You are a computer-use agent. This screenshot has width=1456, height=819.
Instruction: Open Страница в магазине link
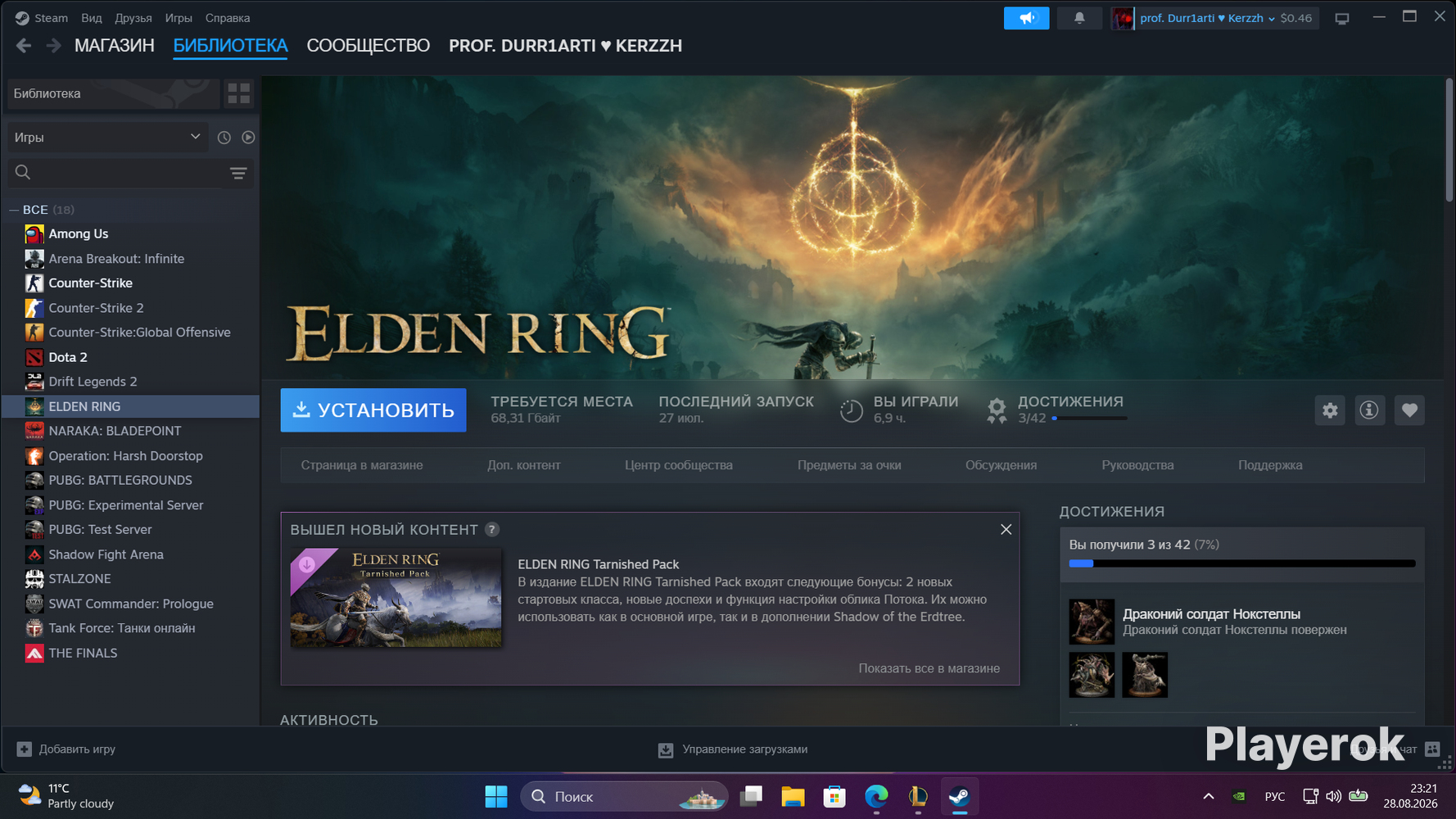click(x=362, y=465)
